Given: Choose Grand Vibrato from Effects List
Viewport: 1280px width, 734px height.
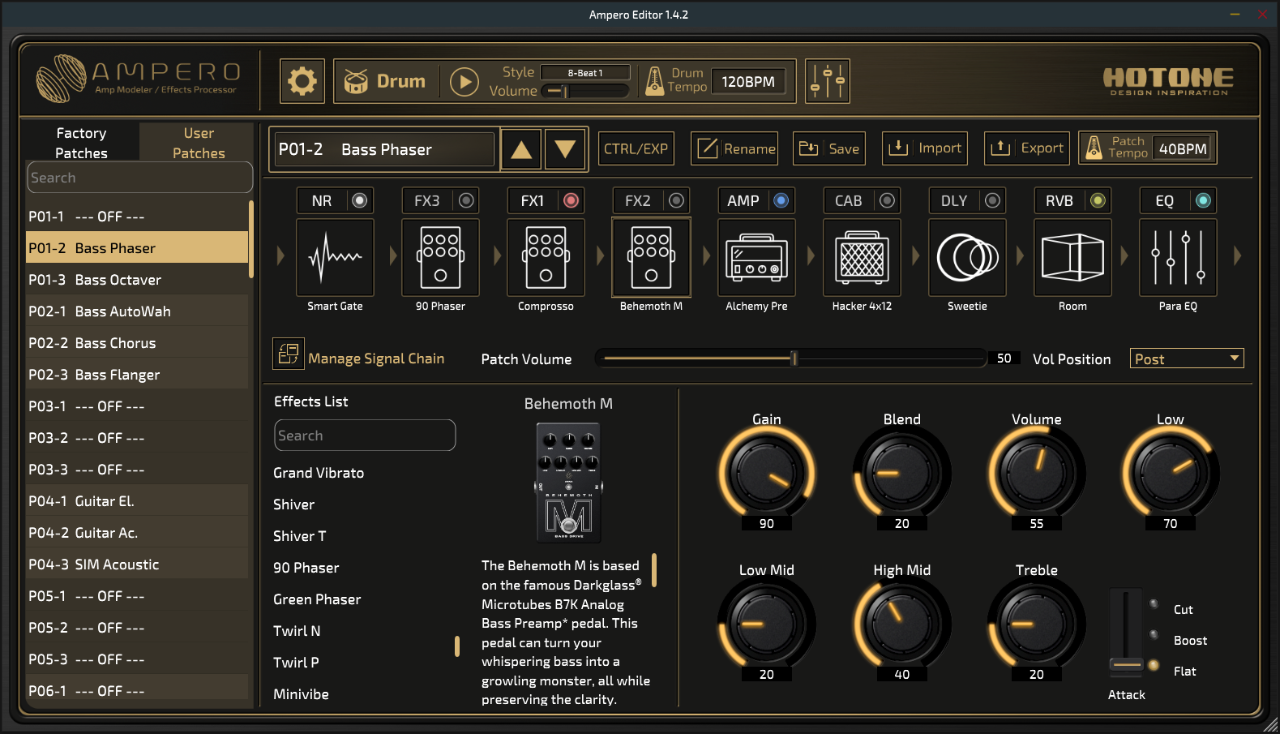Looking at the screenshot, I should click(x=319, y=473).
